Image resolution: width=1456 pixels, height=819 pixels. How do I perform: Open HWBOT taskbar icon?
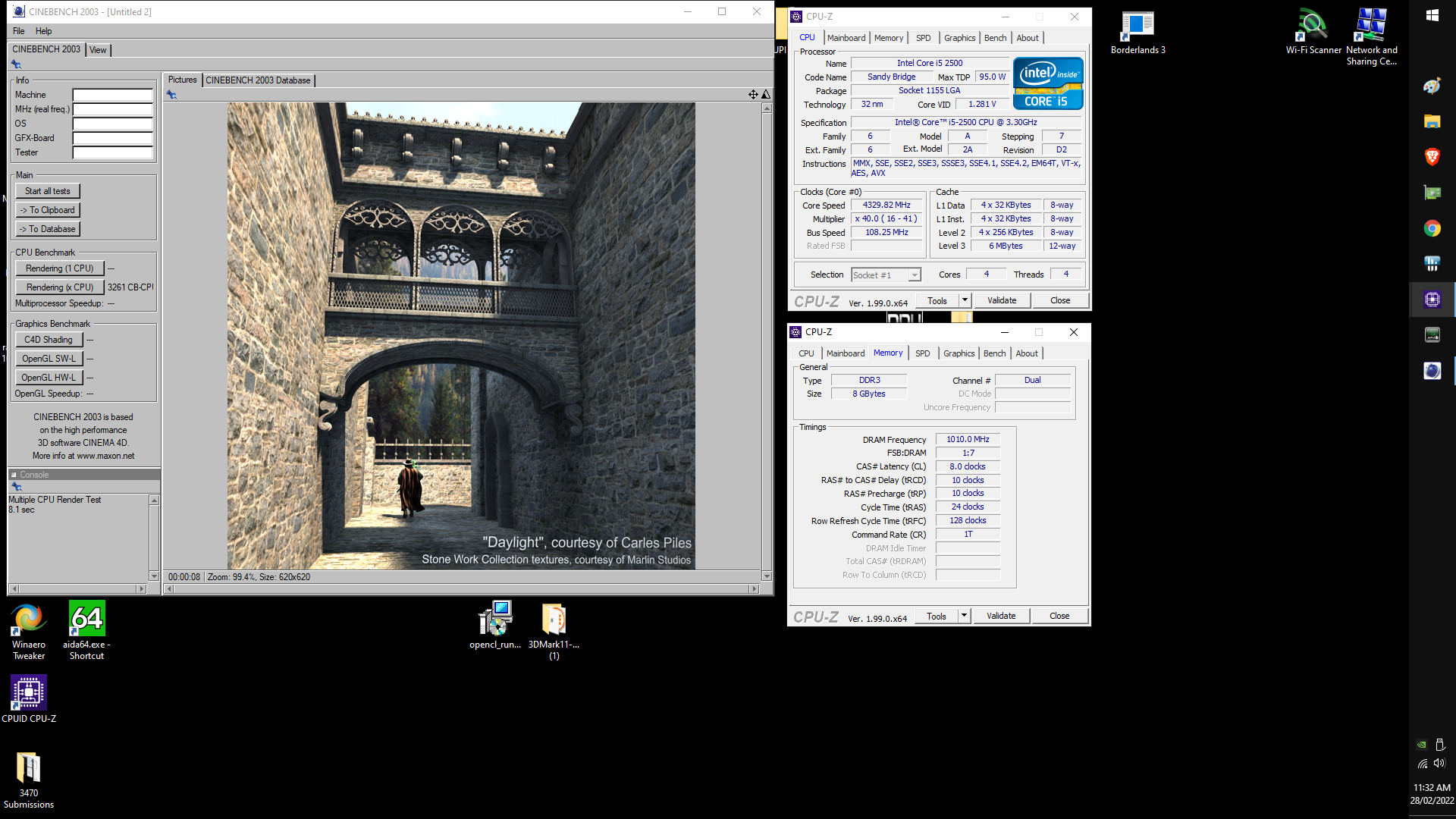pos(1432,264)
